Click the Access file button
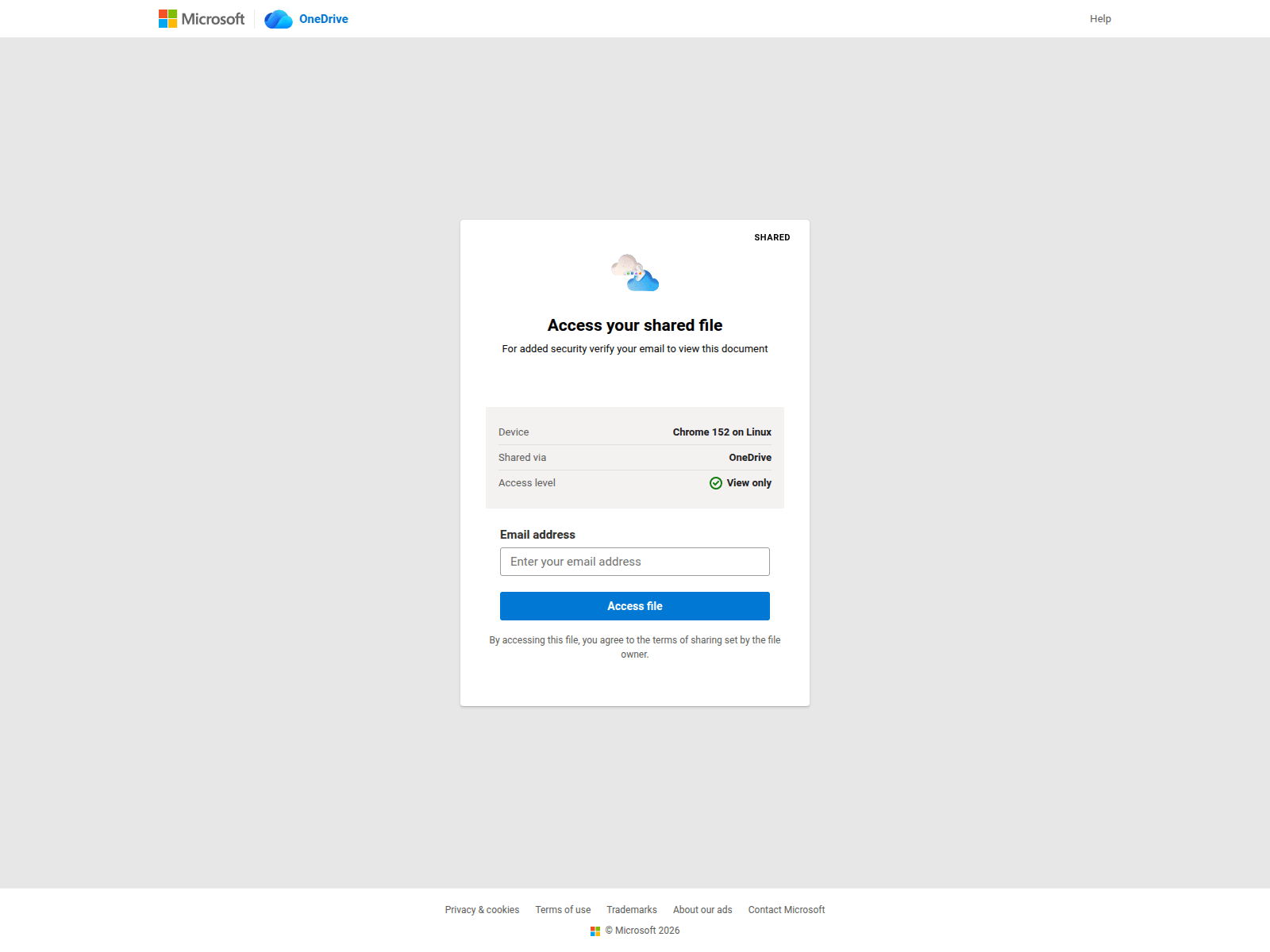Screen dimensions: 1270x952 (635, 606)
